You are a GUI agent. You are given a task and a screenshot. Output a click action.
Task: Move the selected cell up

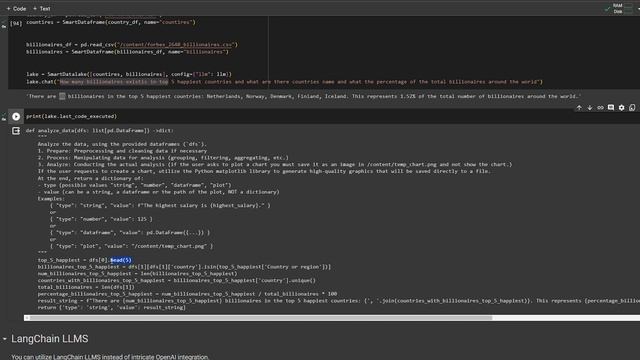point(579,108)
